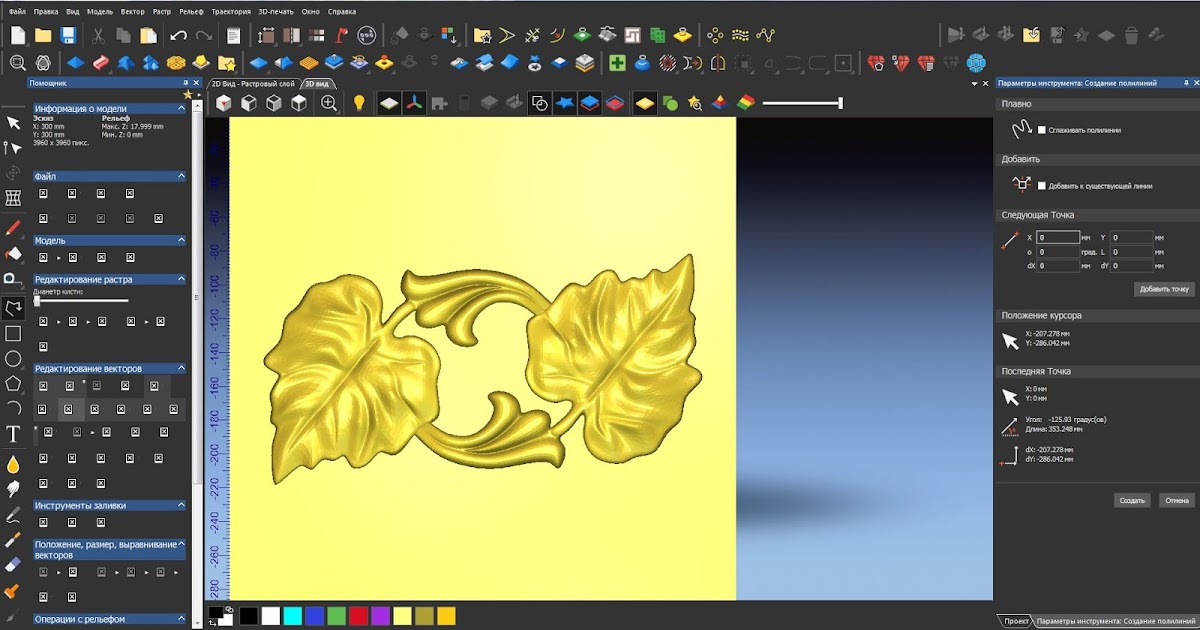Select the polyline creation tool in left toolbar
Screen dimensions: 1200x630
pos(13,307)
